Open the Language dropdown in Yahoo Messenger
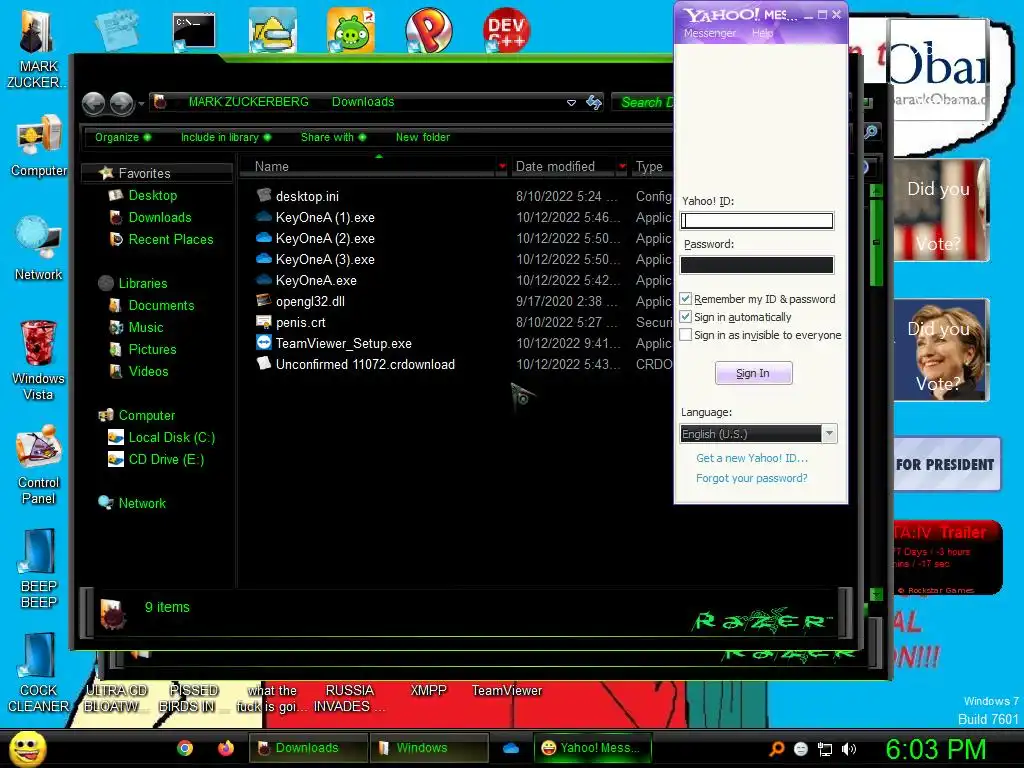The width and height of the screenshot is (1024, 768). (x=829, y=434)
